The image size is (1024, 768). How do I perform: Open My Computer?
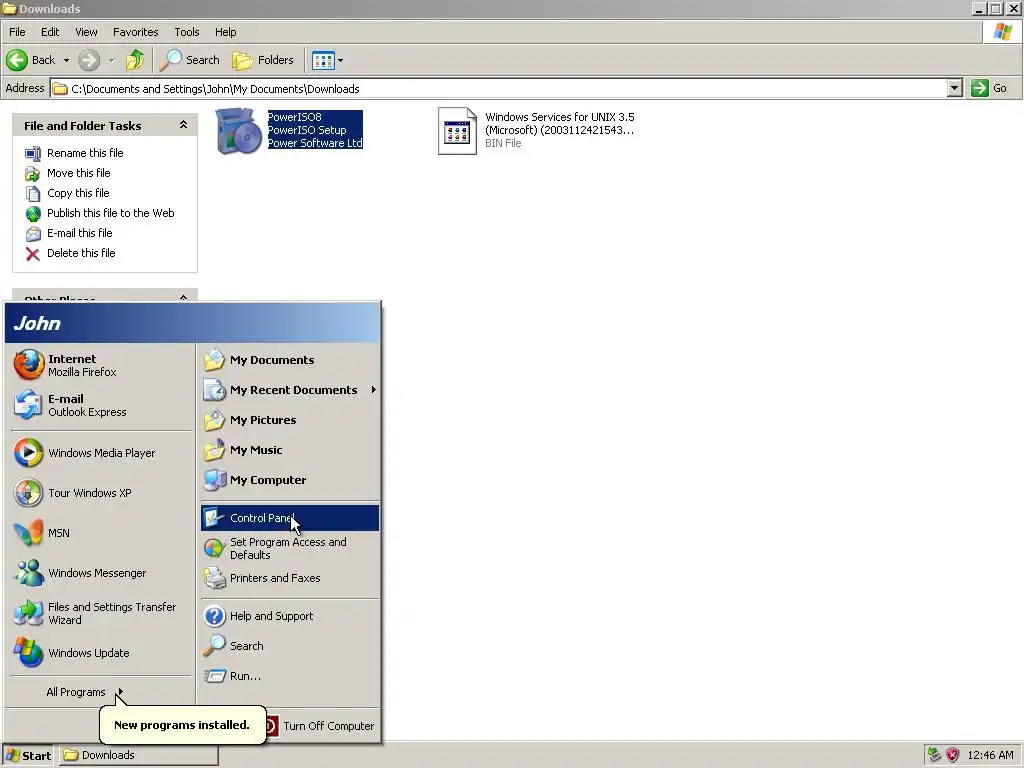coord(289,480)
